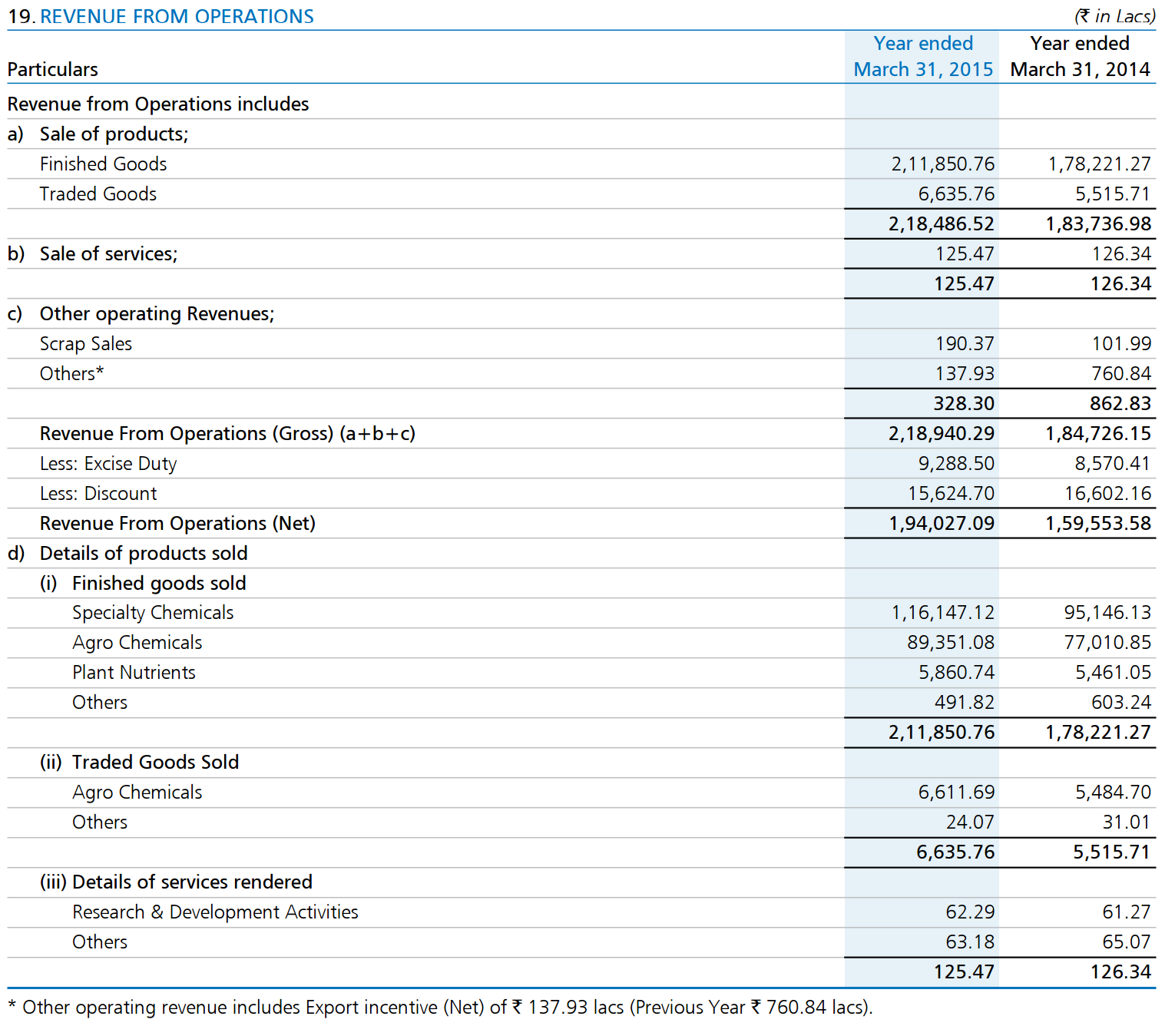1175x1036 pixels.
Task: Click net revenue value 1,94,027.09
Action: coord(942,523)
